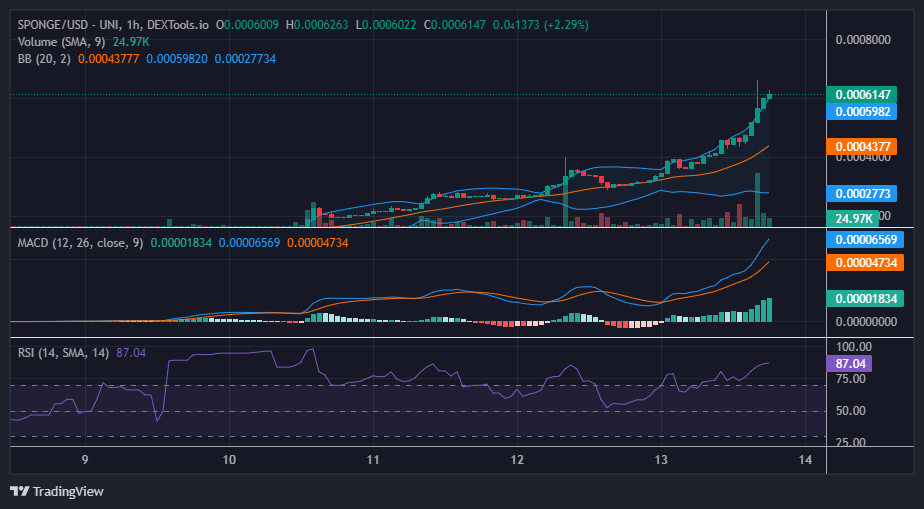Click the BB upper value 0.00059820 in legend
Image resolution: width=924 pixels, height=509 pixels.
tap(177, 59)
